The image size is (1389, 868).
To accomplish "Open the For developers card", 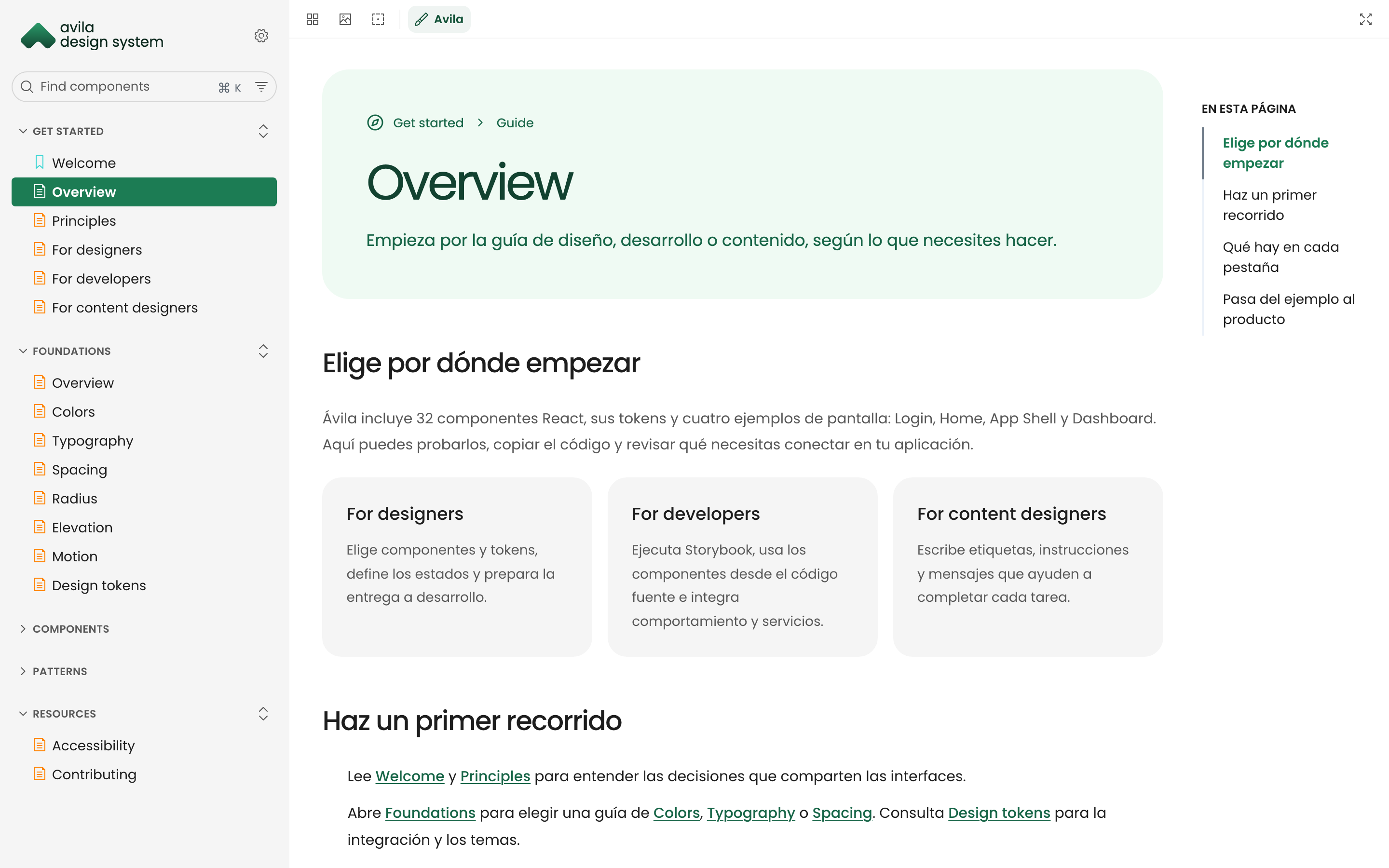I will [x=742, y=567].
